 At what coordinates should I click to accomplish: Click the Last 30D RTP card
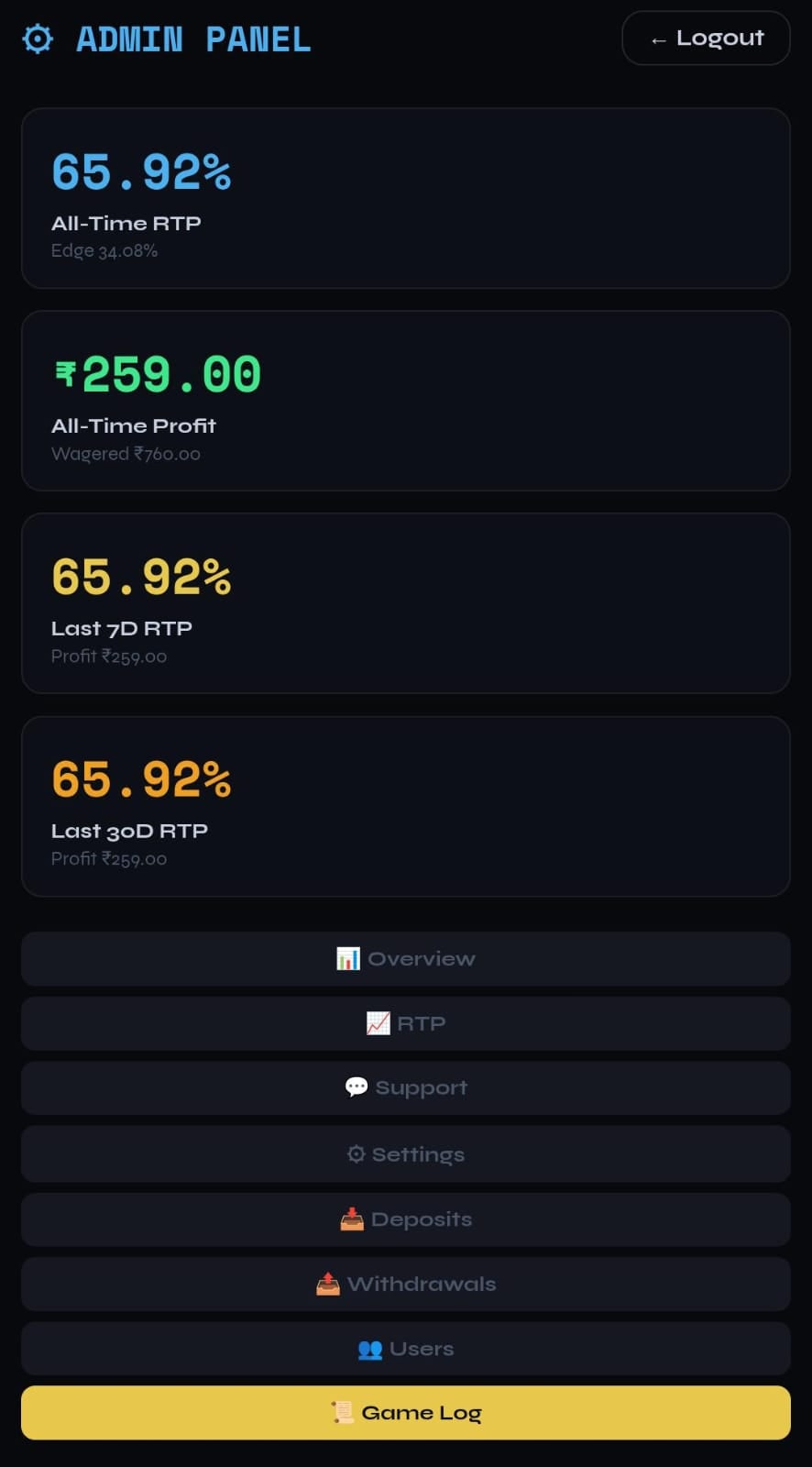(x=405, y=806)
